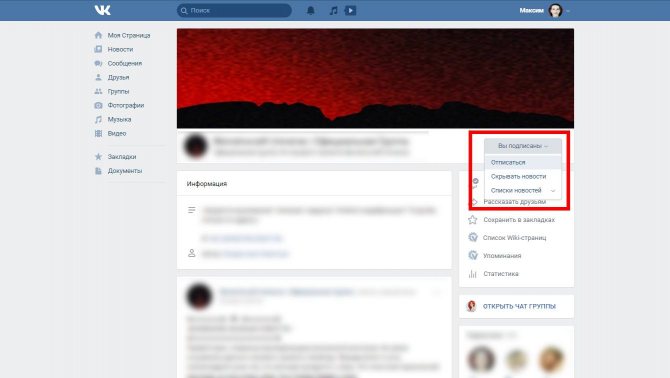The width and height of the screenshot is (670, 378).
Task: Click the star icon beside Сохранить в закладках
Action: point(473,220)
